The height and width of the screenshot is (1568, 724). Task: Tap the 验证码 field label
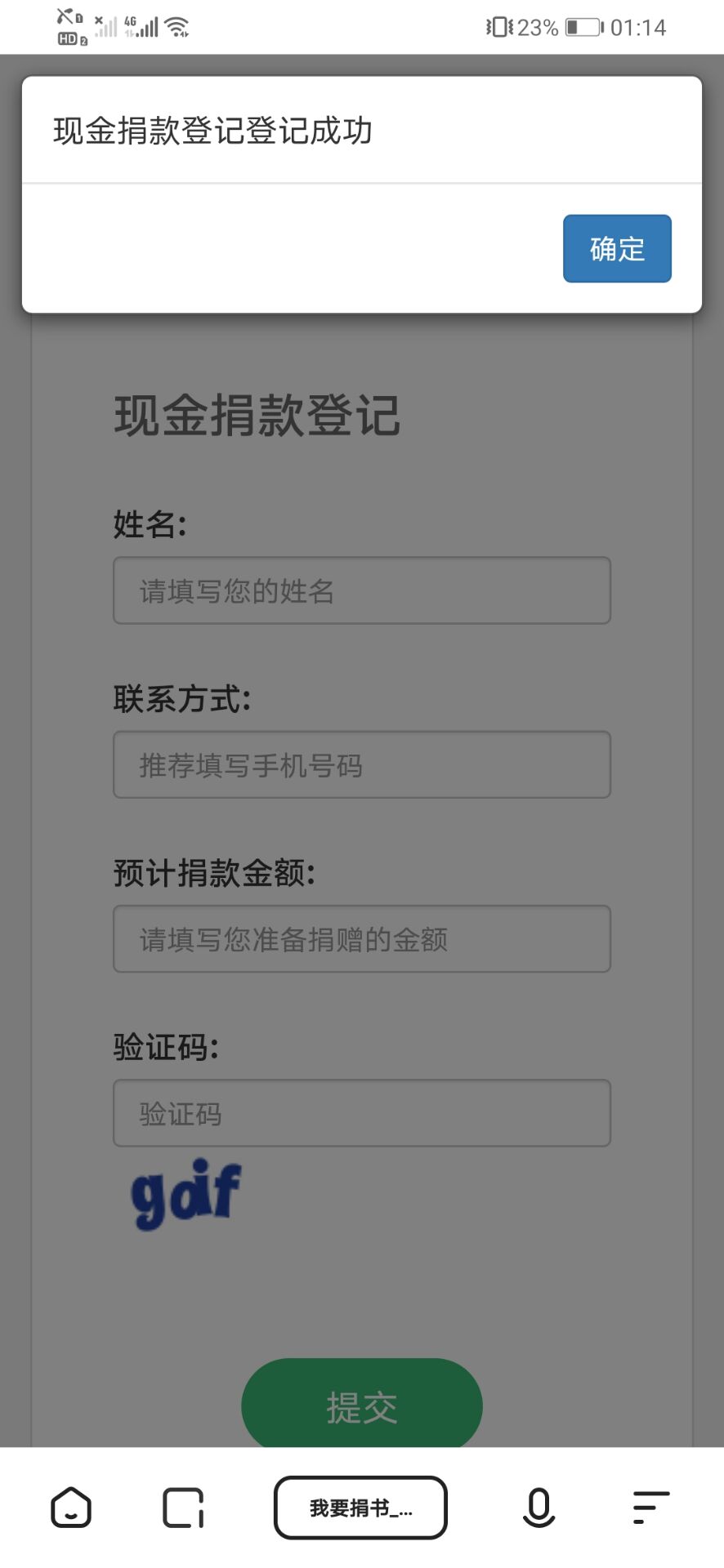click(x=165, y=1047)
